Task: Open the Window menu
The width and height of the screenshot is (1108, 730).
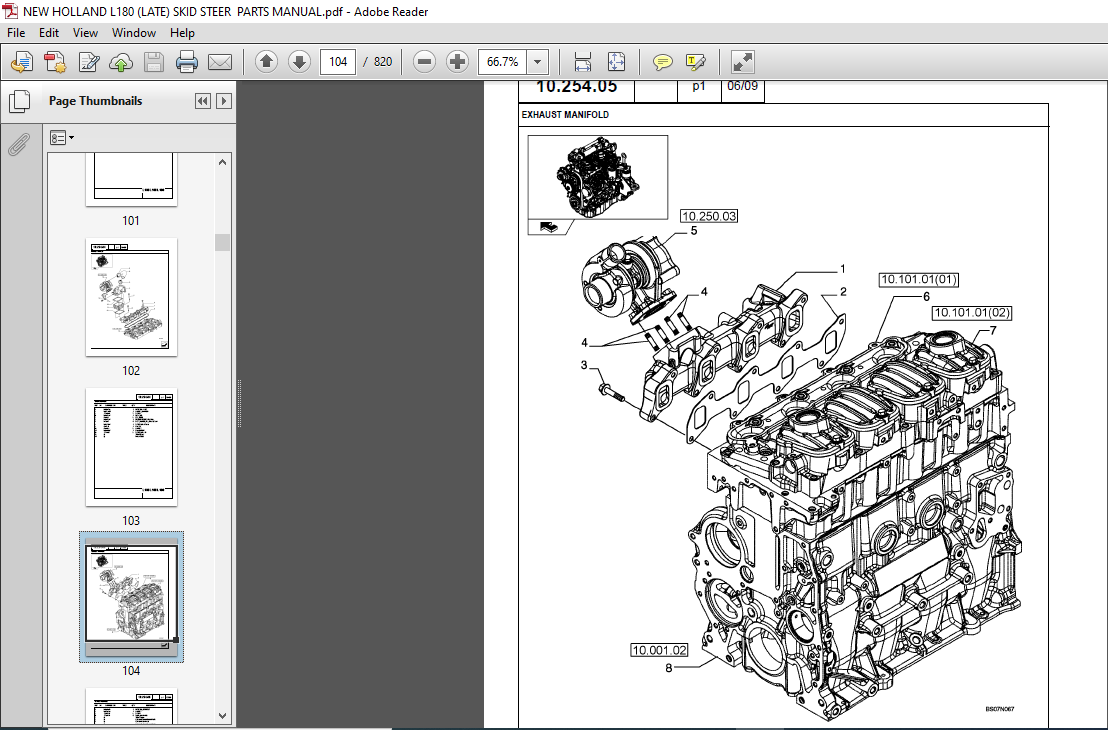Action: 134,33
